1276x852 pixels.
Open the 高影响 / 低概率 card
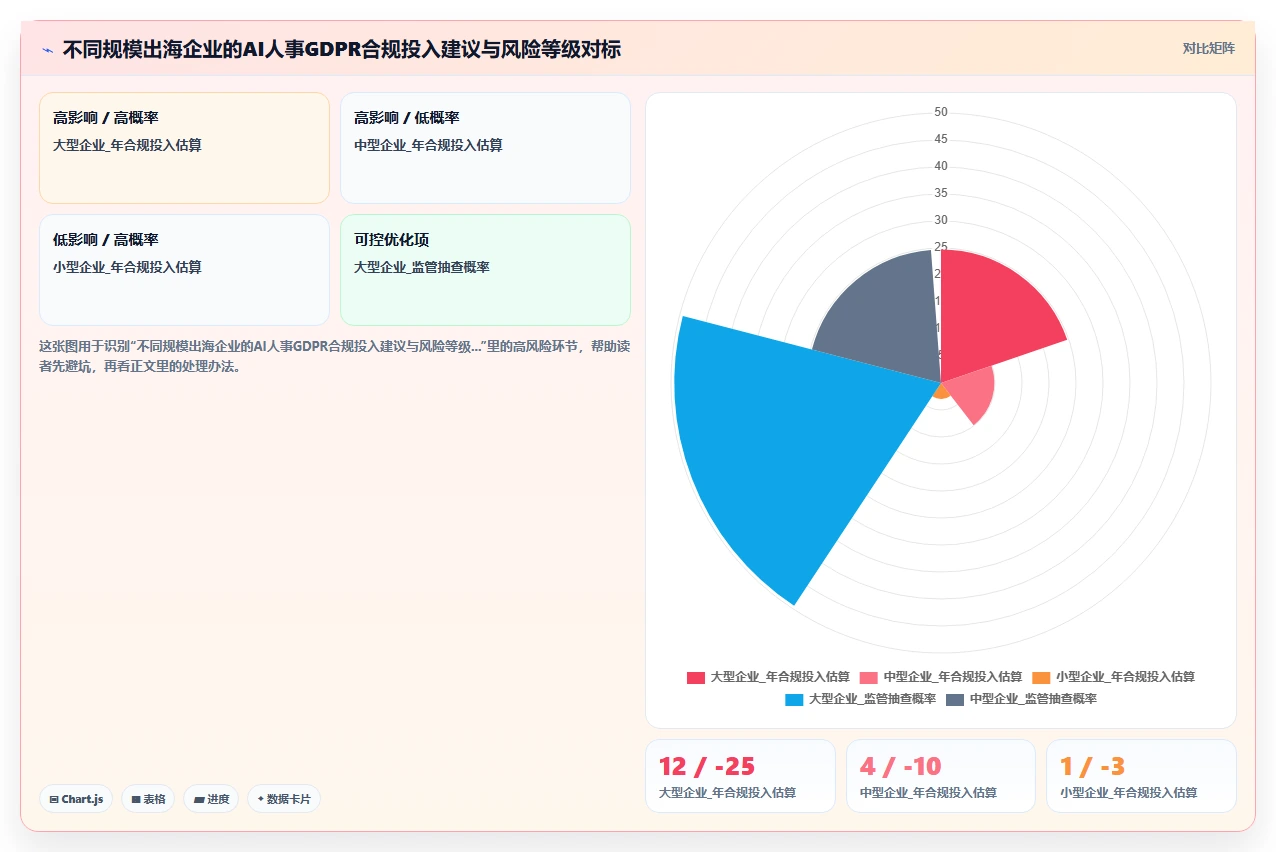[485, 148]
